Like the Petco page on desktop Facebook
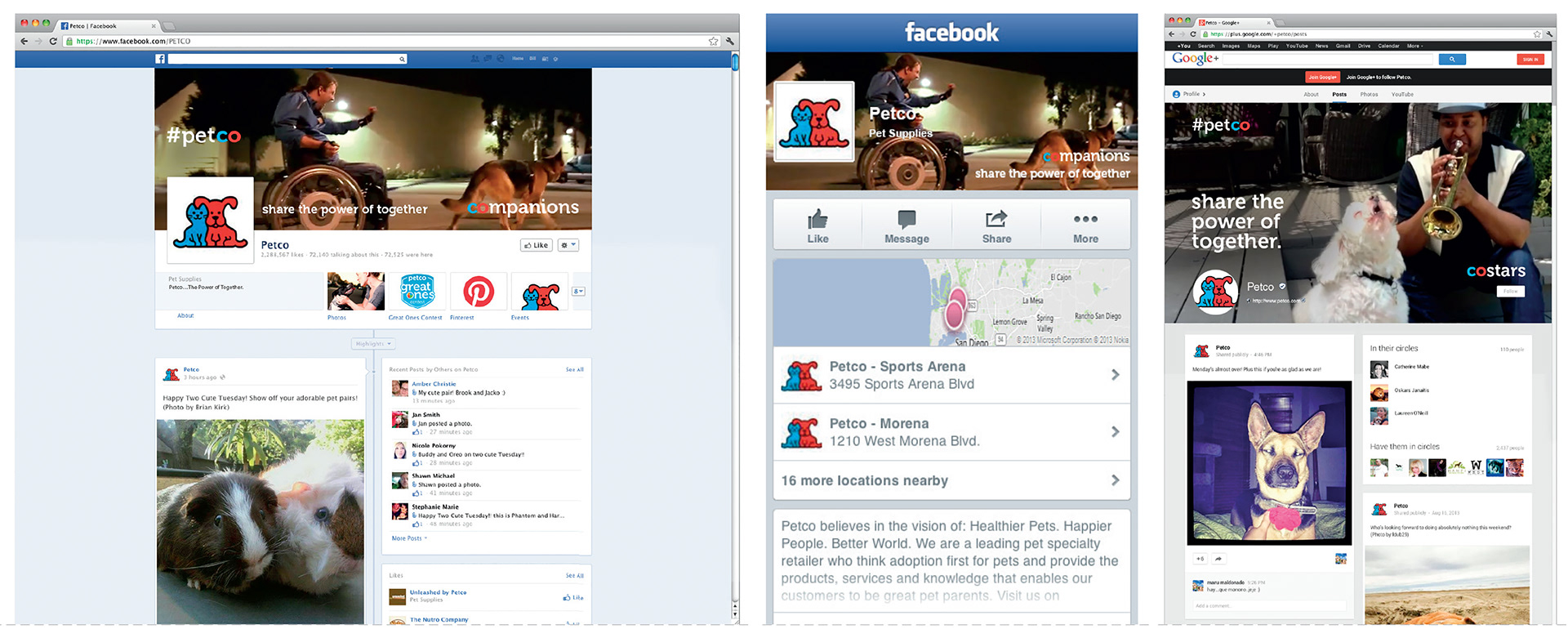 pyautogui.click(x=537, y=245)
